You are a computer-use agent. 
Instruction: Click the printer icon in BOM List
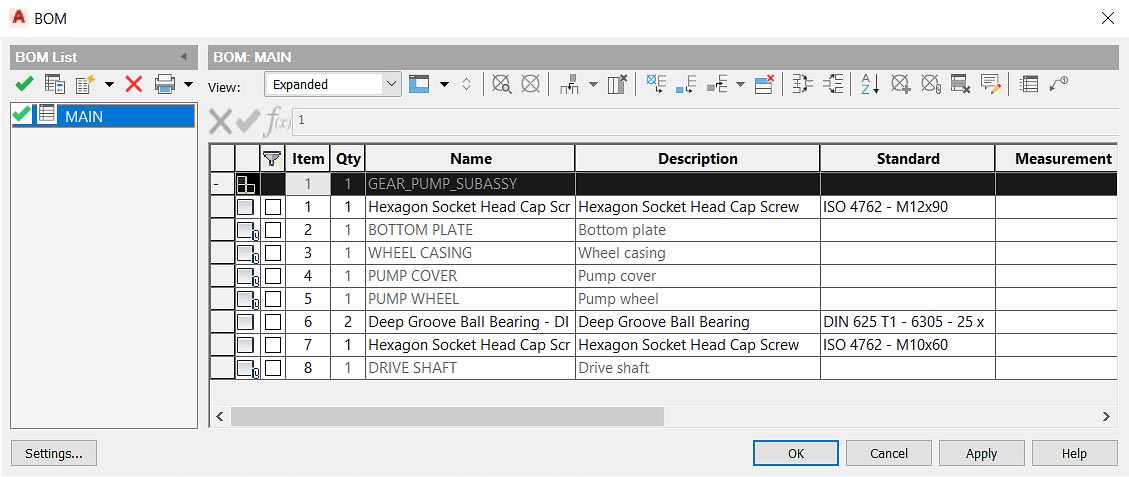(x=165, y=85)
